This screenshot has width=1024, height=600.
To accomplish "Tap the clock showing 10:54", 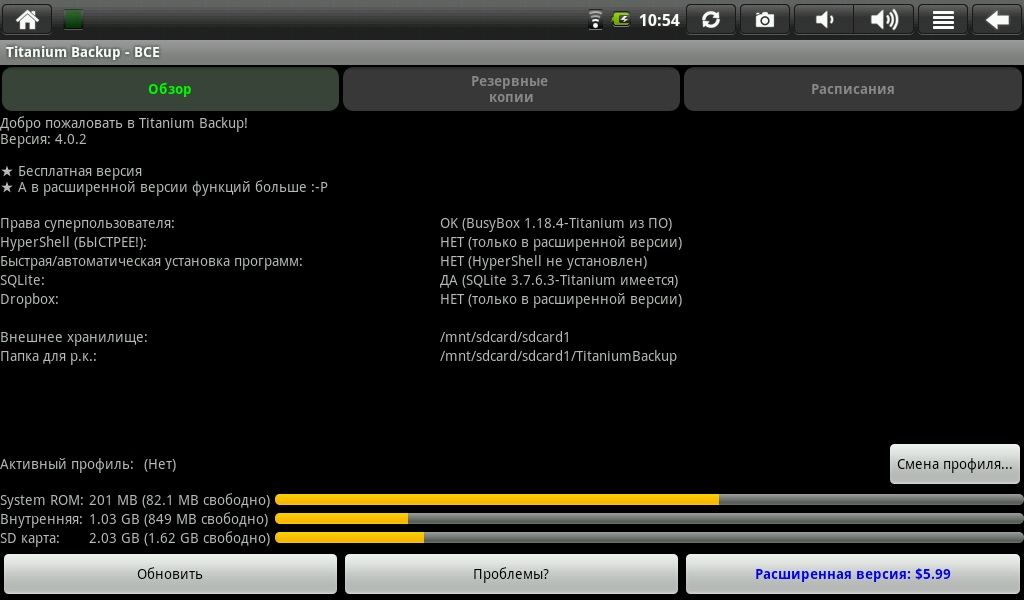I will click(659, 20).
